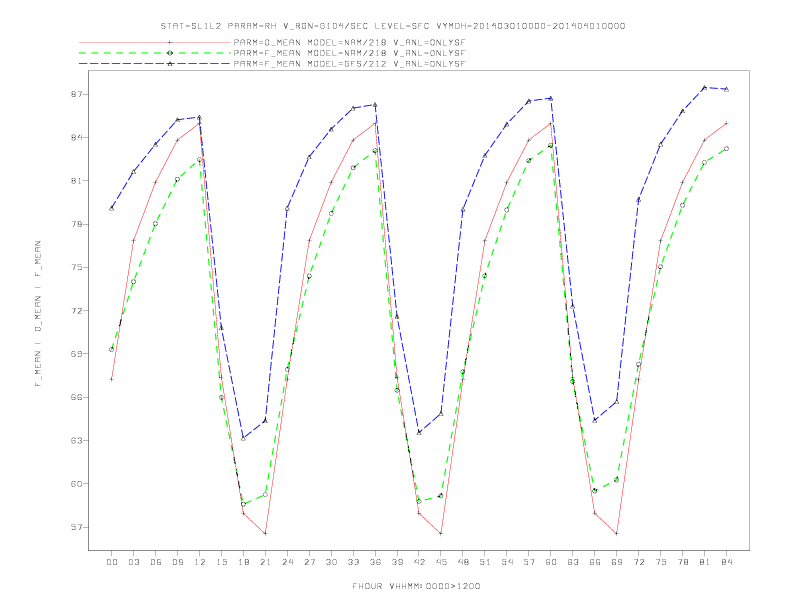This screenshot has height=612, width=792.
Task: Click the blue triangle data point at hour 00
Action: tap(112, 209)
